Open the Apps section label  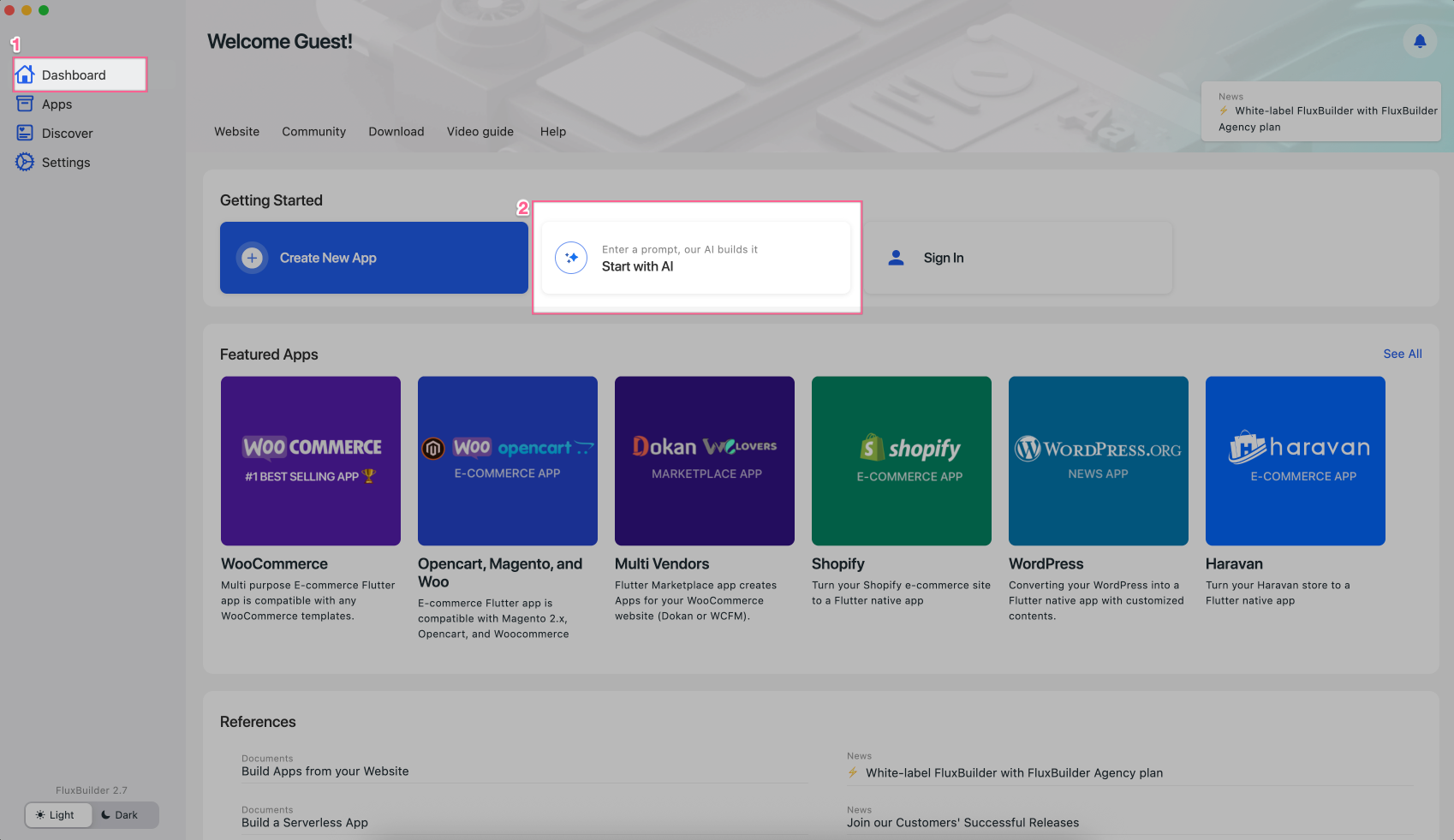pos(57,104)
